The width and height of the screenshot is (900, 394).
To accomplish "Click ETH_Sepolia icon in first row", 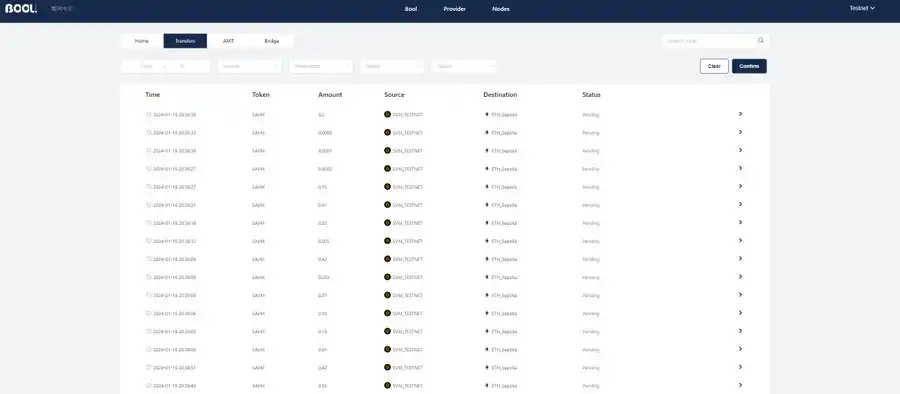I will tap(487, 114).
